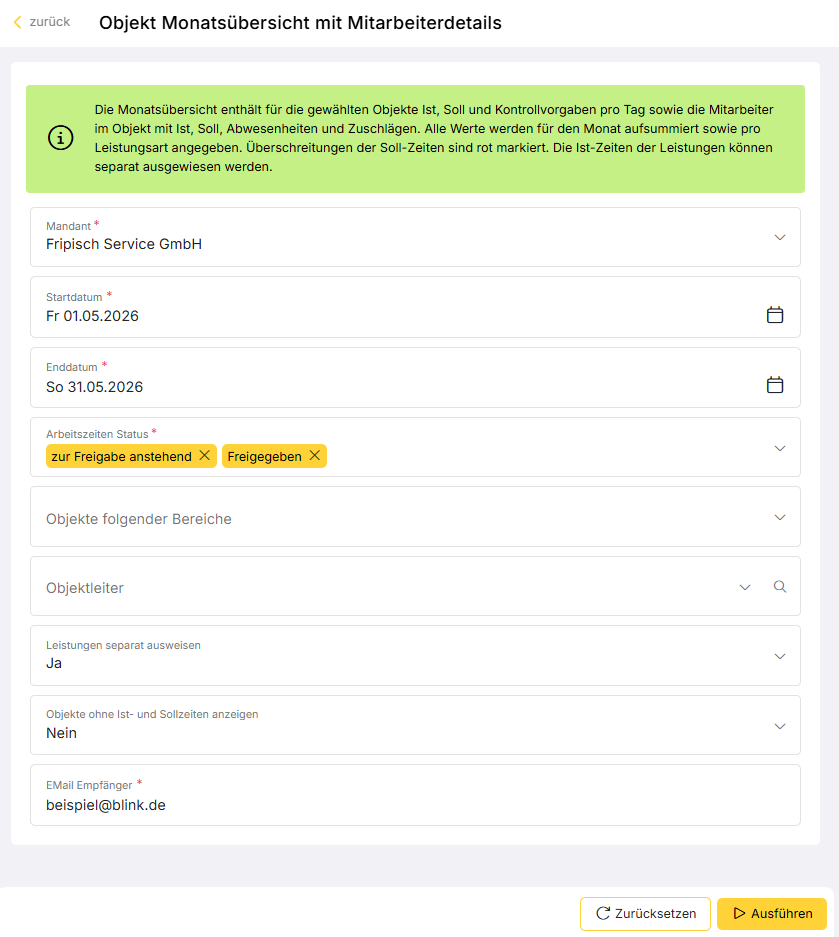Expand the Arbeitszeiten Status dropdown chevron

click(780, 448)
